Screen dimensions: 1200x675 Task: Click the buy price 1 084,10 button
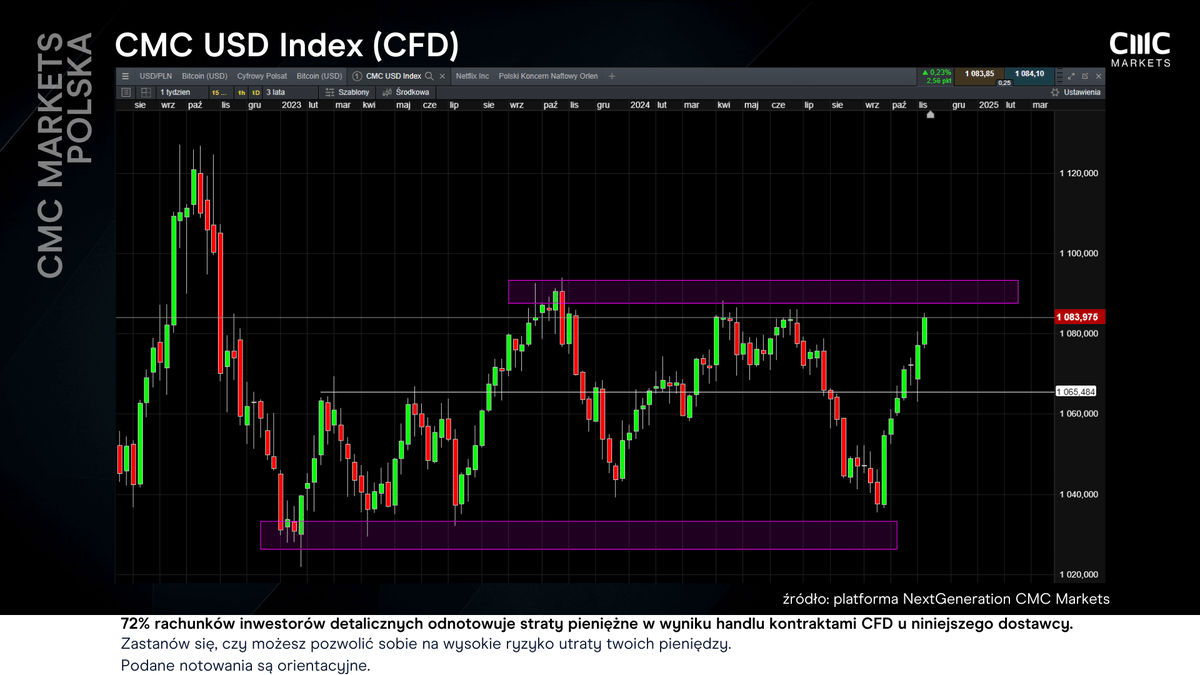1029,75
